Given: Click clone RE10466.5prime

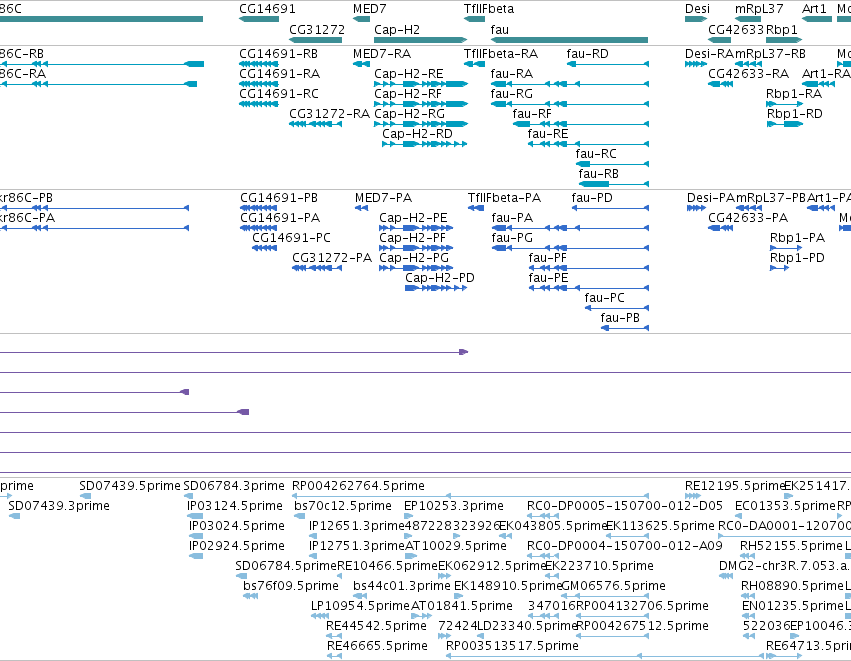Looking at the screenshot, I should coord(387,566).
